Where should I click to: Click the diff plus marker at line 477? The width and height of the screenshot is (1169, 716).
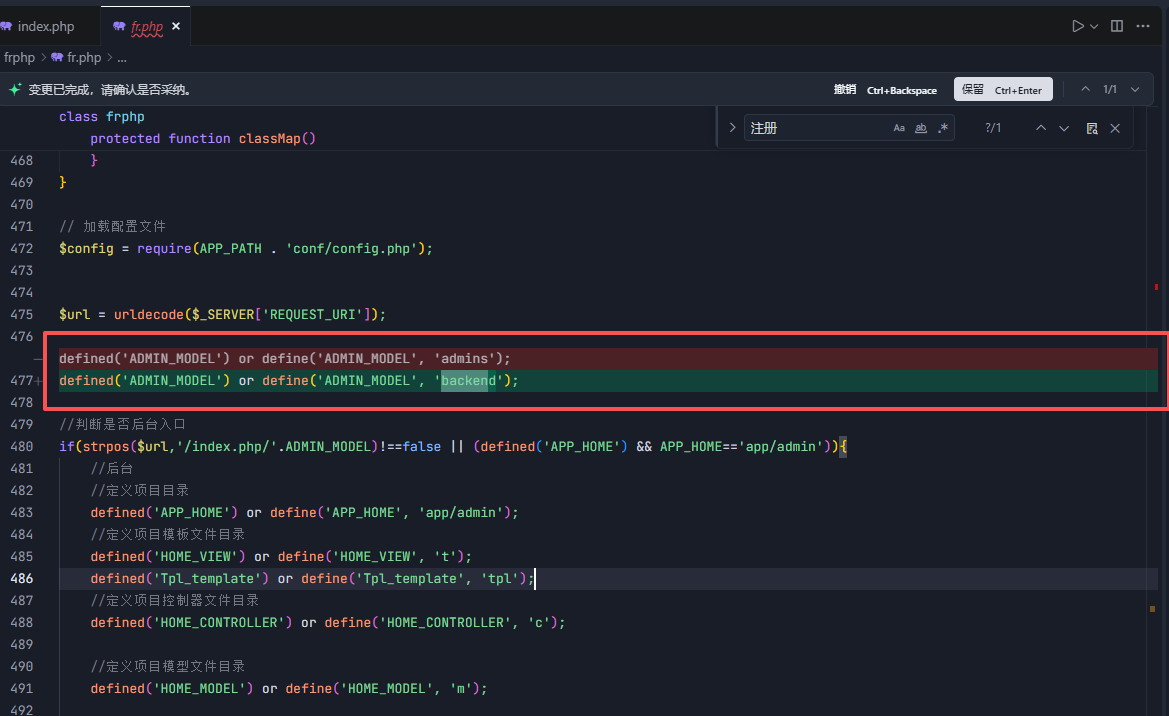pyautogui.click(x=38, y=380)
